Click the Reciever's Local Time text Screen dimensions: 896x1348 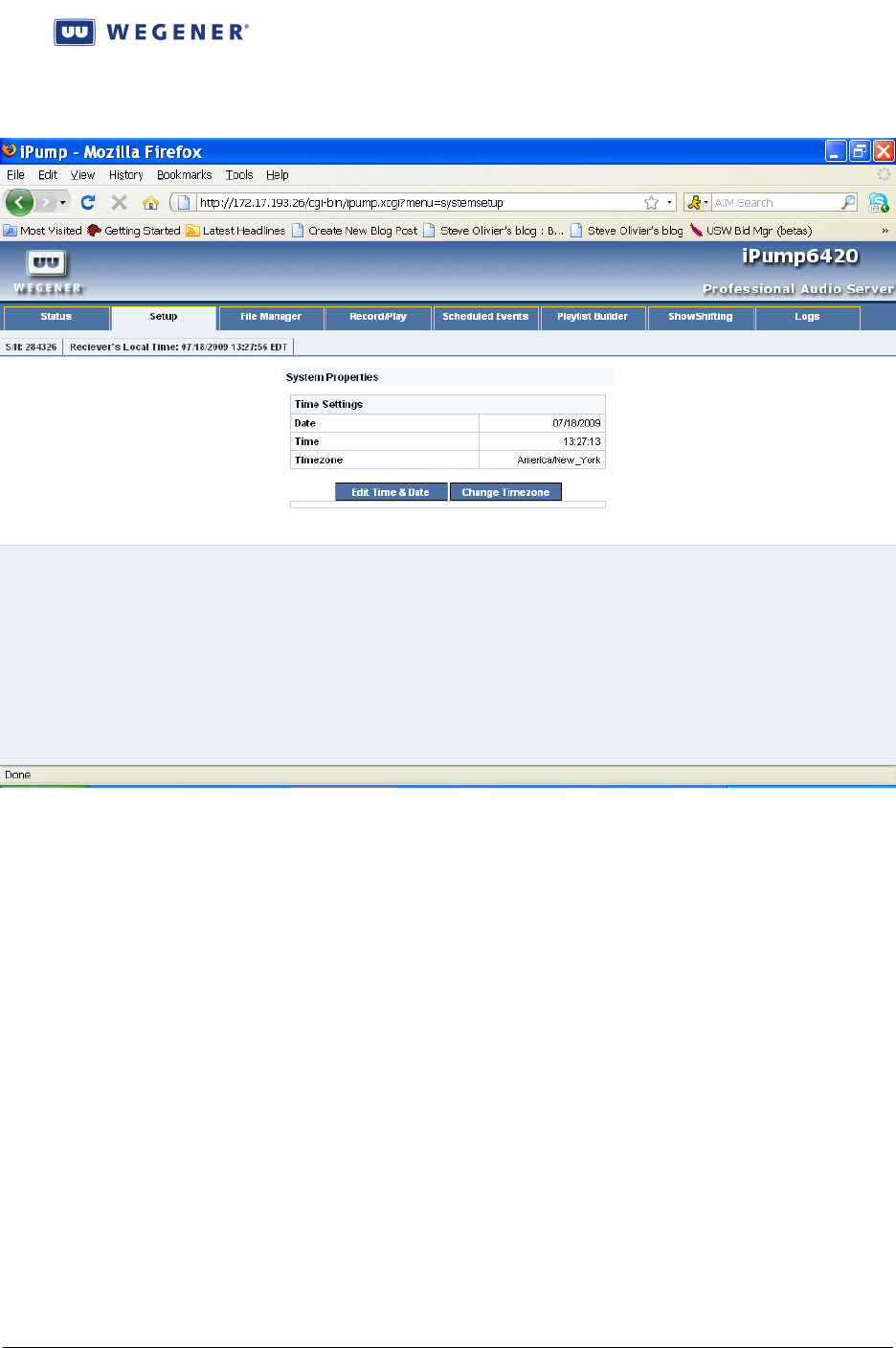(178, 347)
